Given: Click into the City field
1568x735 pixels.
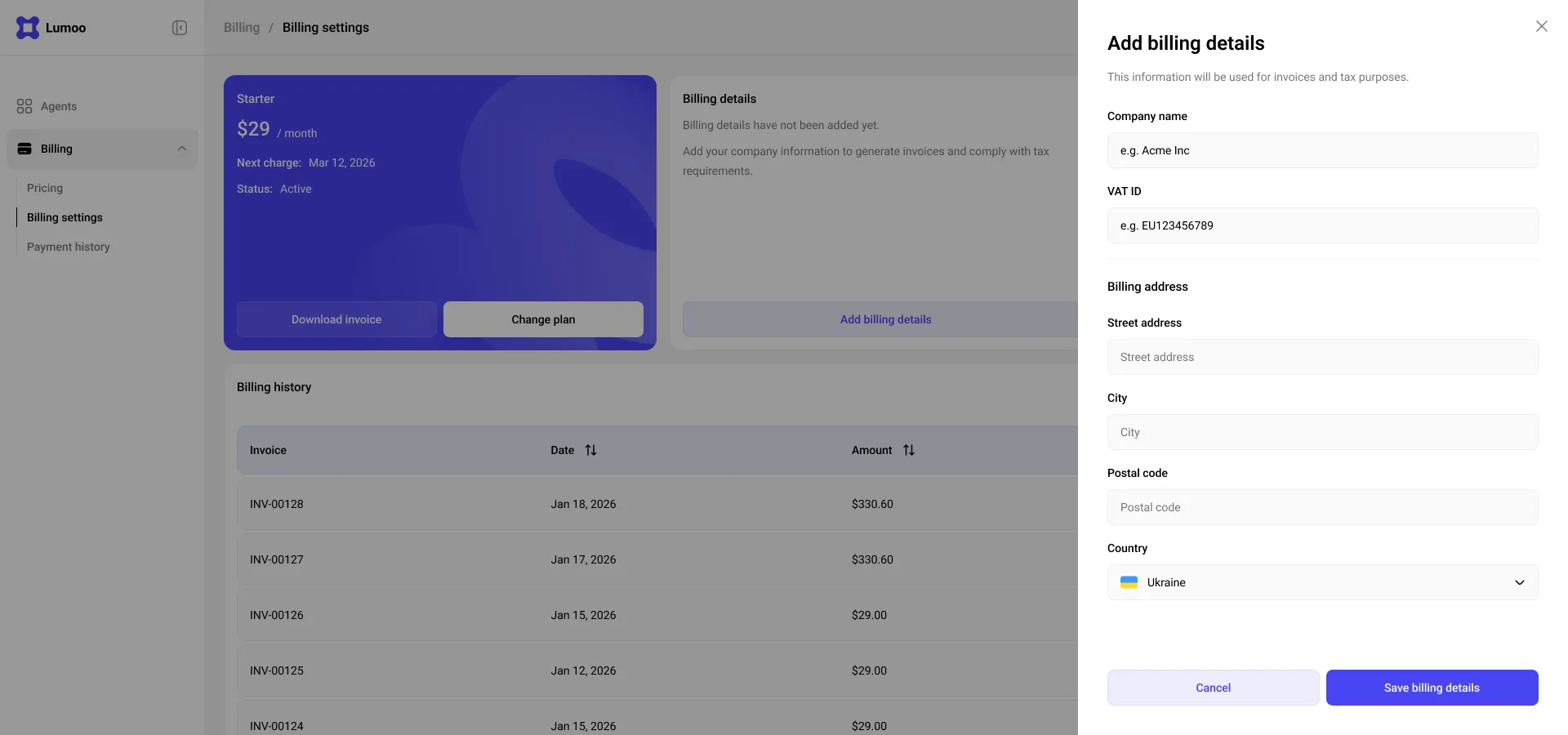Looking at the screenshot, I should [1323, 432].
